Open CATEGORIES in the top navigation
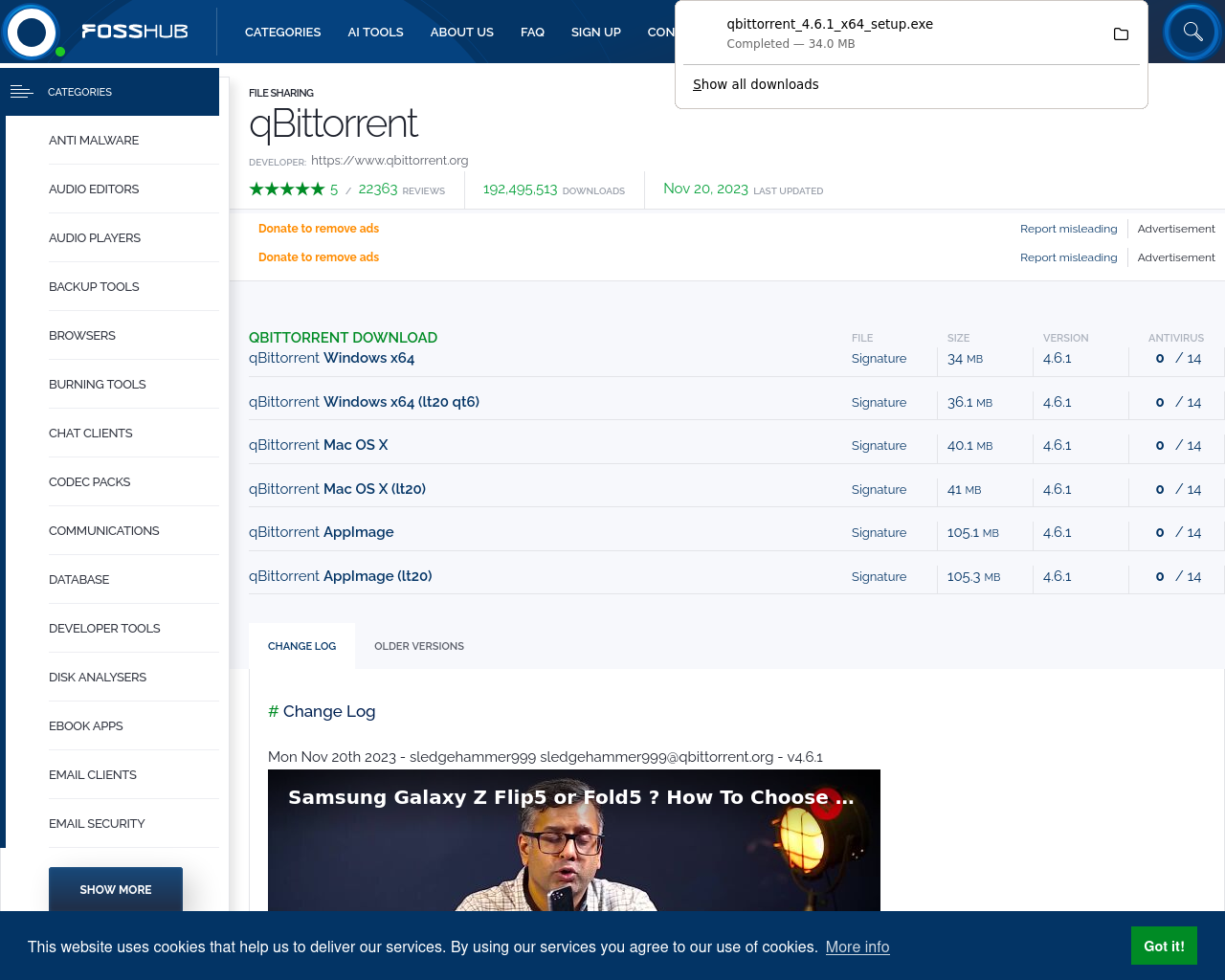 tap(283, 32)
